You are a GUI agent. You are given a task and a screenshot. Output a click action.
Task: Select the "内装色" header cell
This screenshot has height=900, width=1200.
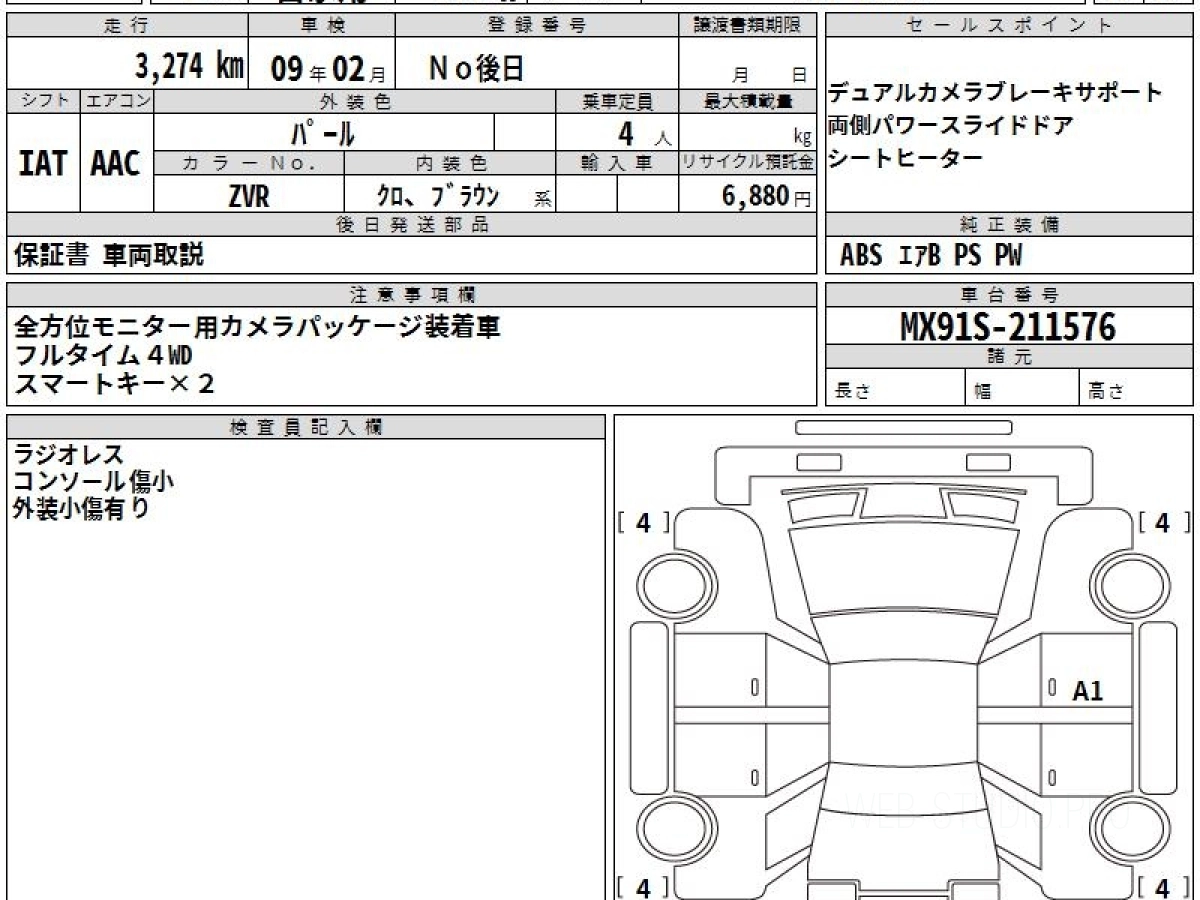click(x=450, y=163)
